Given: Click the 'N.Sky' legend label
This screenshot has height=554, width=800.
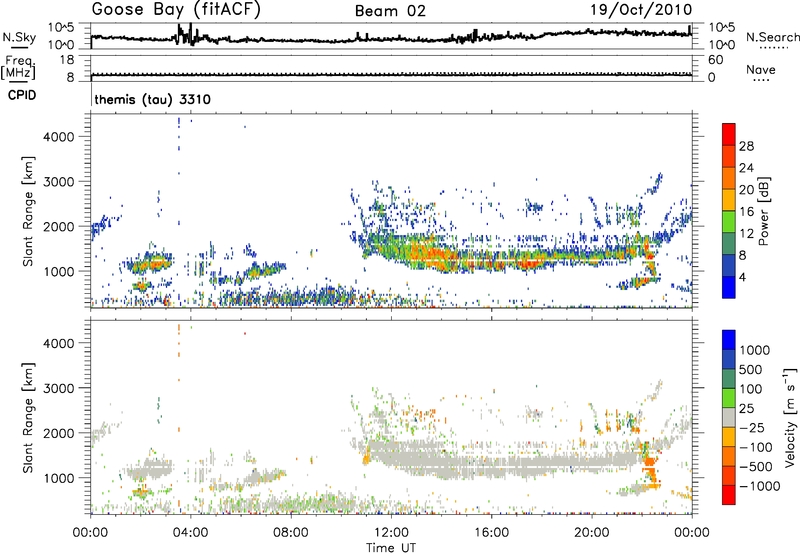Looking at the screenshot, I should pos(19,37).
